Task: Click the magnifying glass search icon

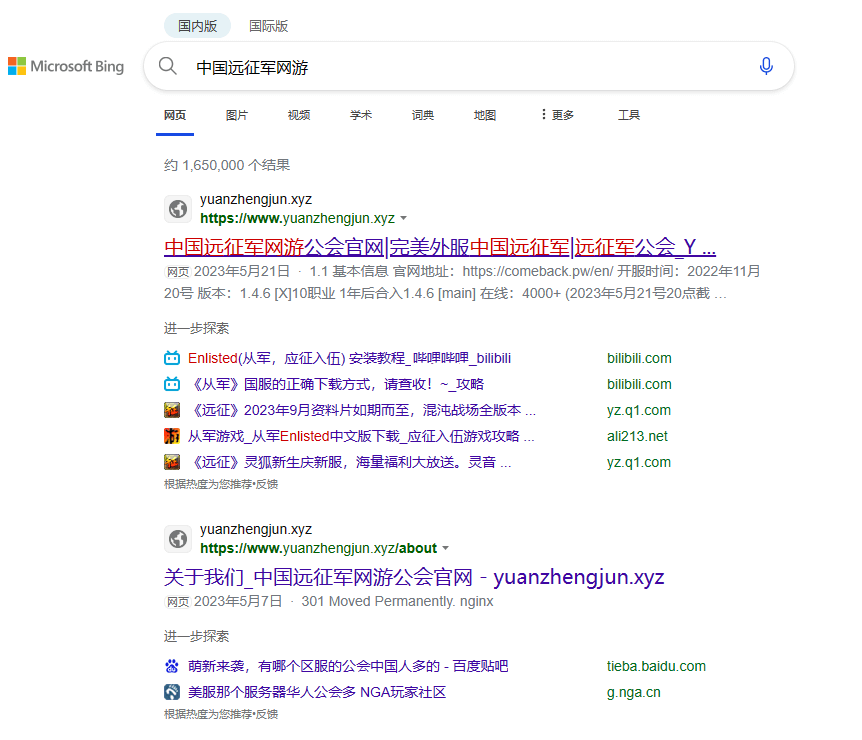Action: pyautogui.click(x=167, y=66)
